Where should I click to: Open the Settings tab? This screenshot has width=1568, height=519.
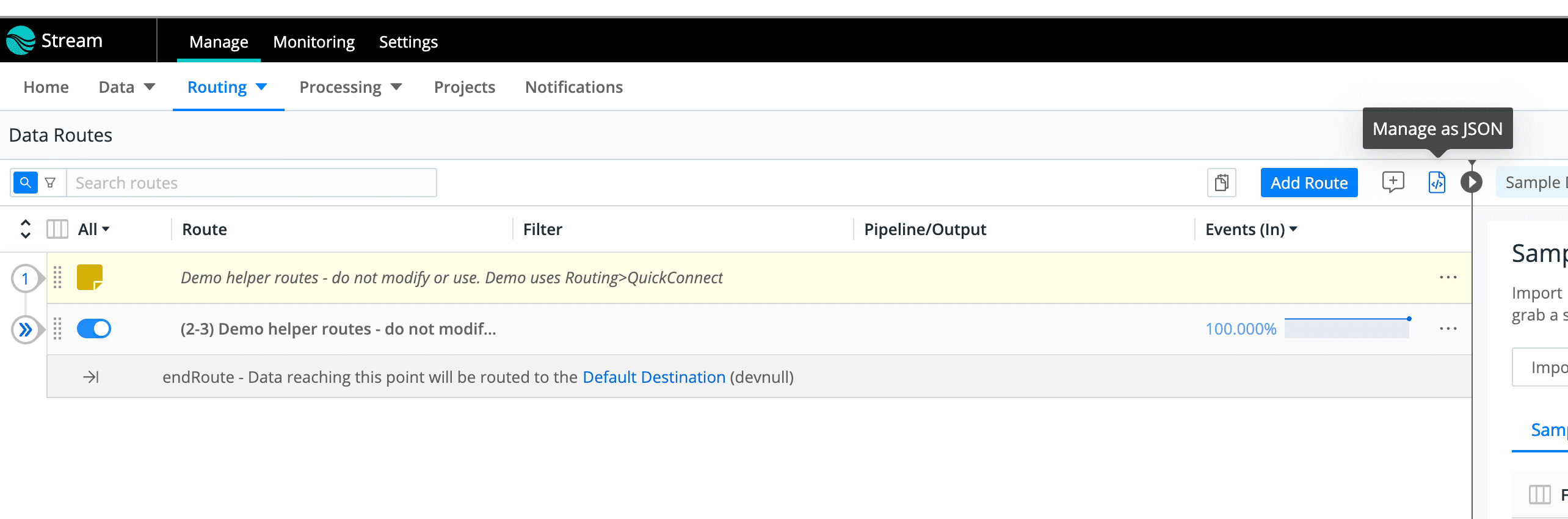[x=408, y=42]
